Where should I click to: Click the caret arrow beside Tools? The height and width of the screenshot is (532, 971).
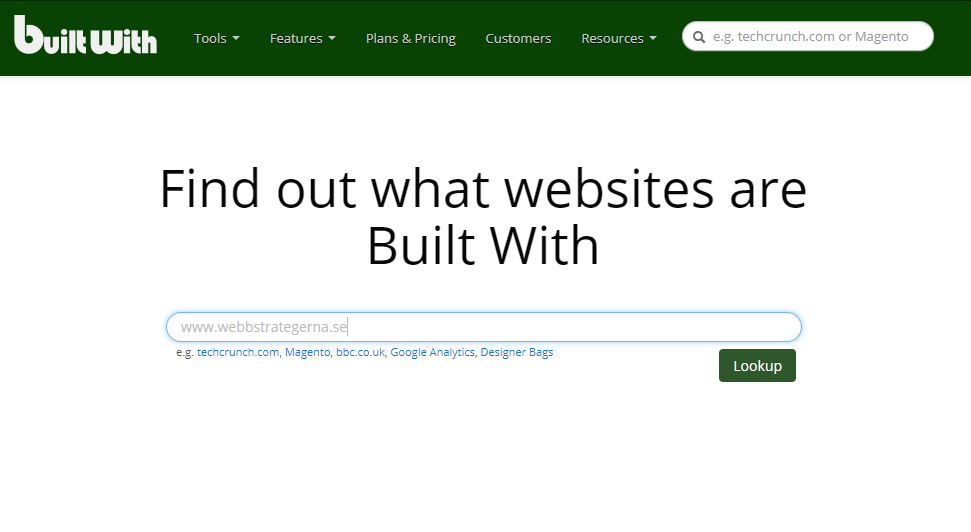coord(236,39)
